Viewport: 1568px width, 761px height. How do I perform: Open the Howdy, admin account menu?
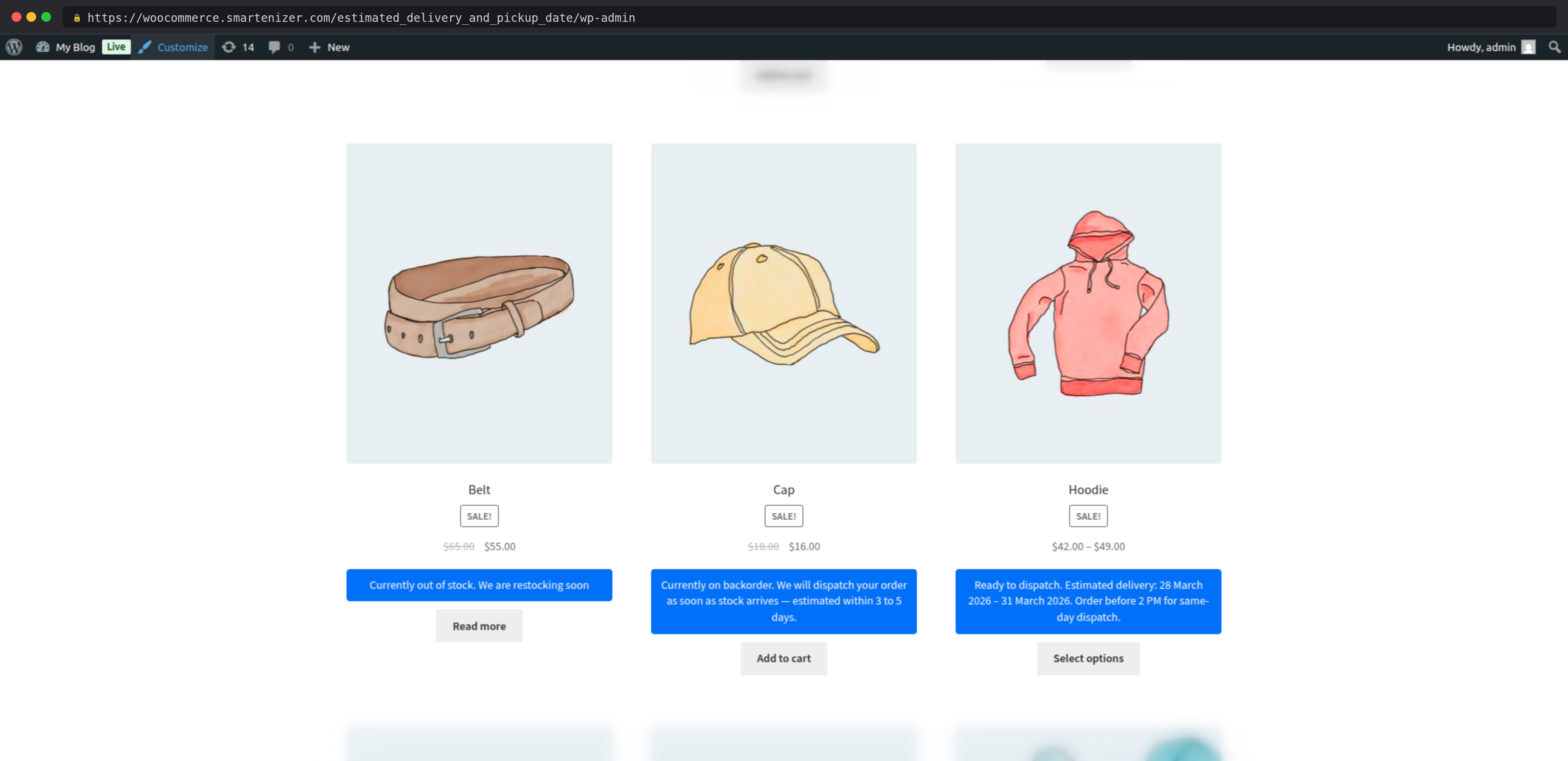tap(1480, 47)
